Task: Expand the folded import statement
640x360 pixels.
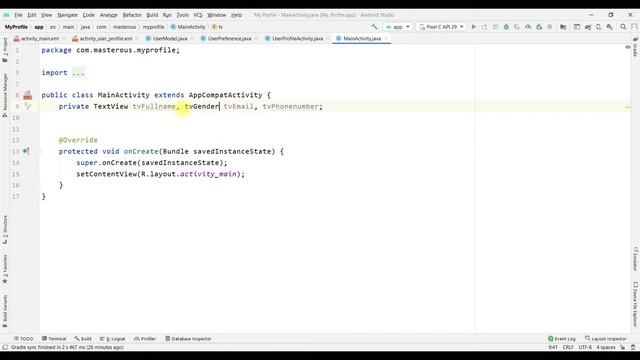Action: pyautogui.click(x=78, y=73)
